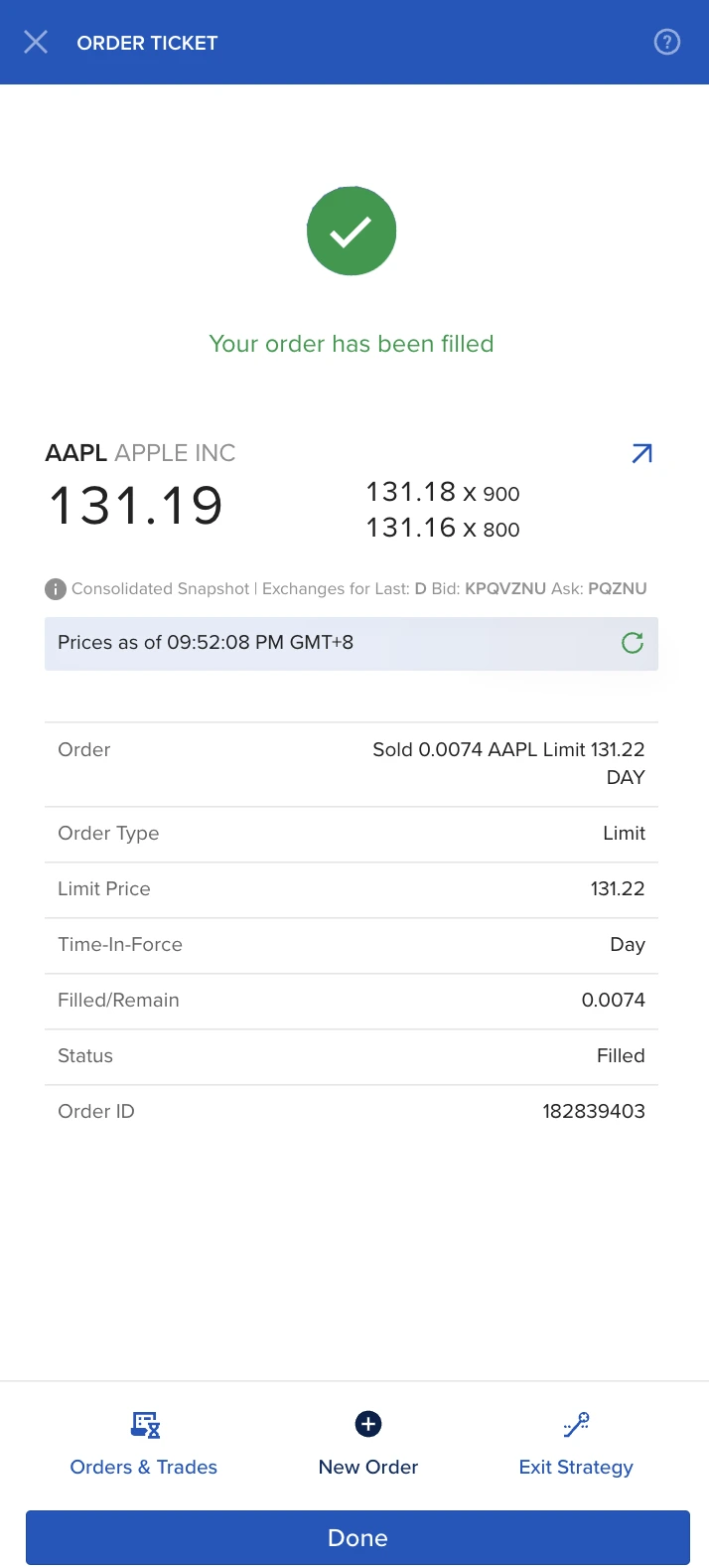The width and height of the screenshot is (709, 1568).
Task: Close the order ticket with X icon
Action: pos(36,42)
